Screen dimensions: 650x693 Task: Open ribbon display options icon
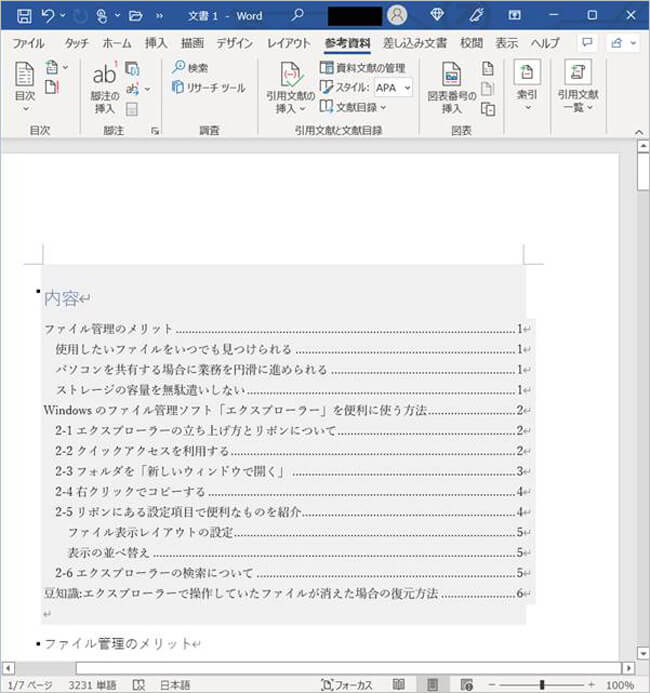[x=514, y=15]
